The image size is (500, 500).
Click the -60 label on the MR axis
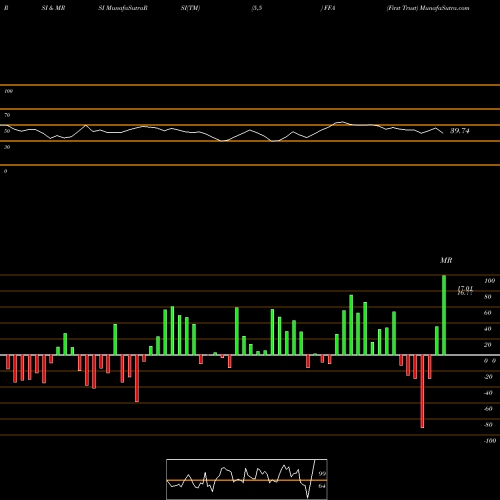tap(488, 409)
